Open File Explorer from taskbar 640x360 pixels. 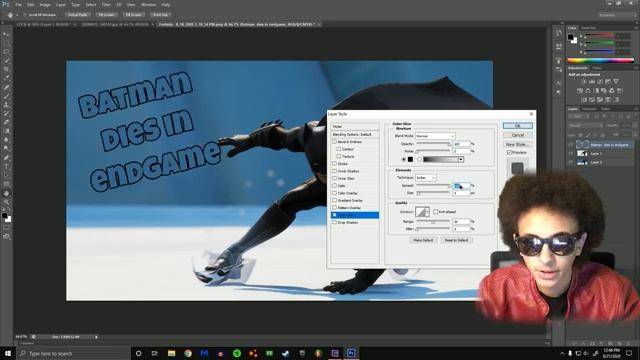pos(171,353)
